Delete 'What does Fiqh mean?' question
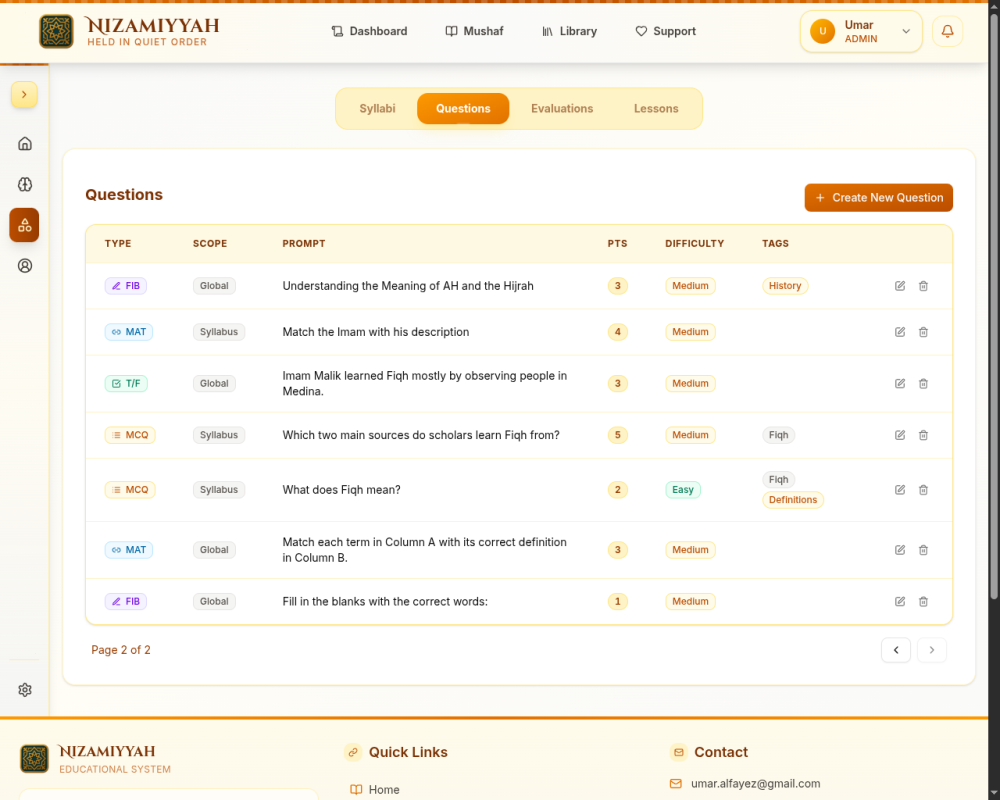Screen dimensions: 1000x800 point(923,490)
